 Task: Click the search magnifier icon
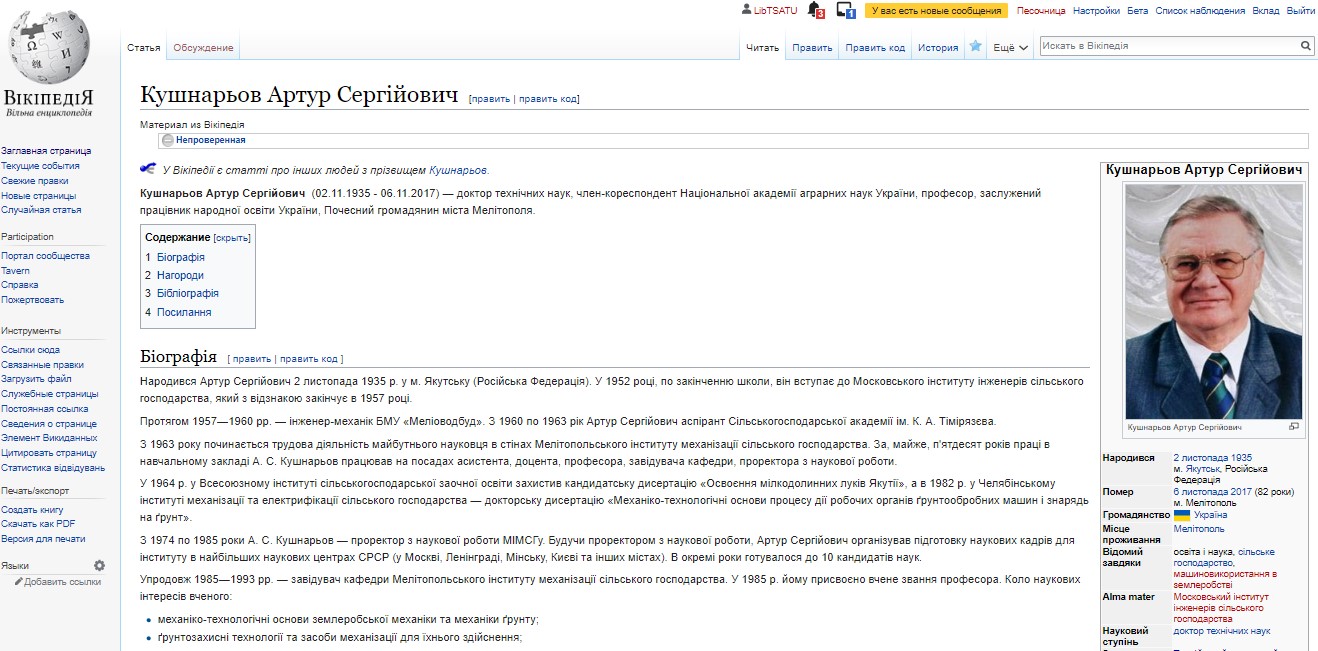tap(1305, 46)
